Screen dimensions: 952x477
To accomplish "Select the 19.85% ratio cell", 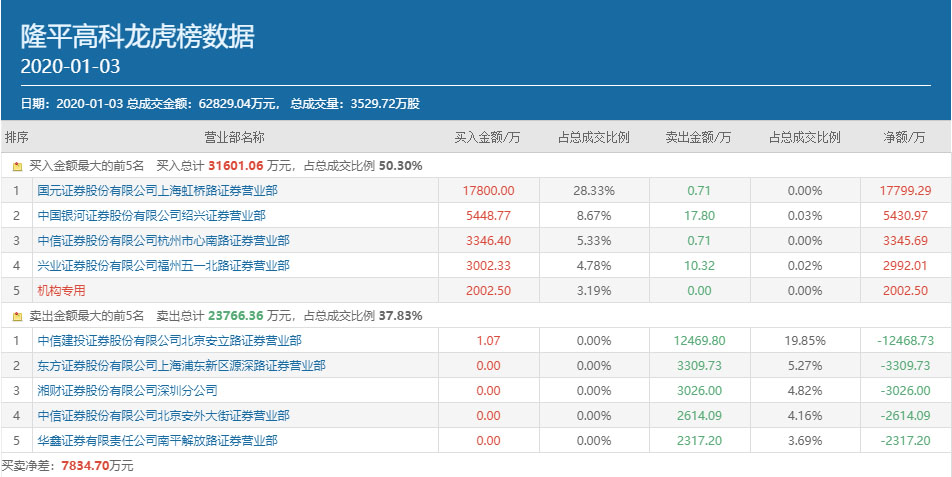I will (x=804, y=340).
